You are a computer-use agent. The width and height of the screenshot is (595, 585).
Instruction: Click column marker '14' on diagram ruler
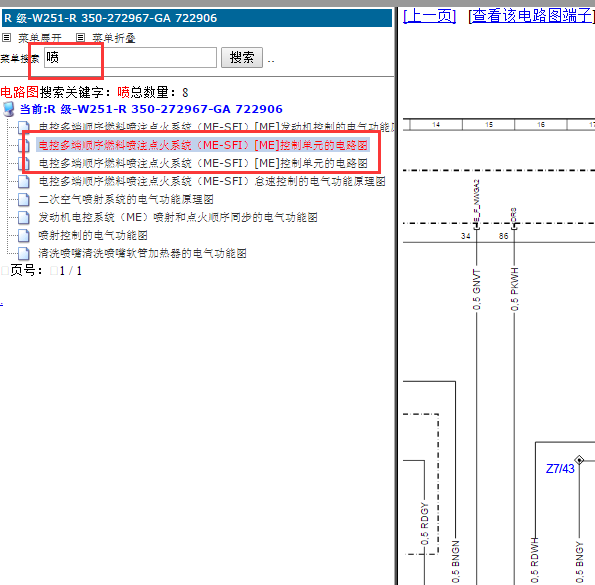point(436,124)
